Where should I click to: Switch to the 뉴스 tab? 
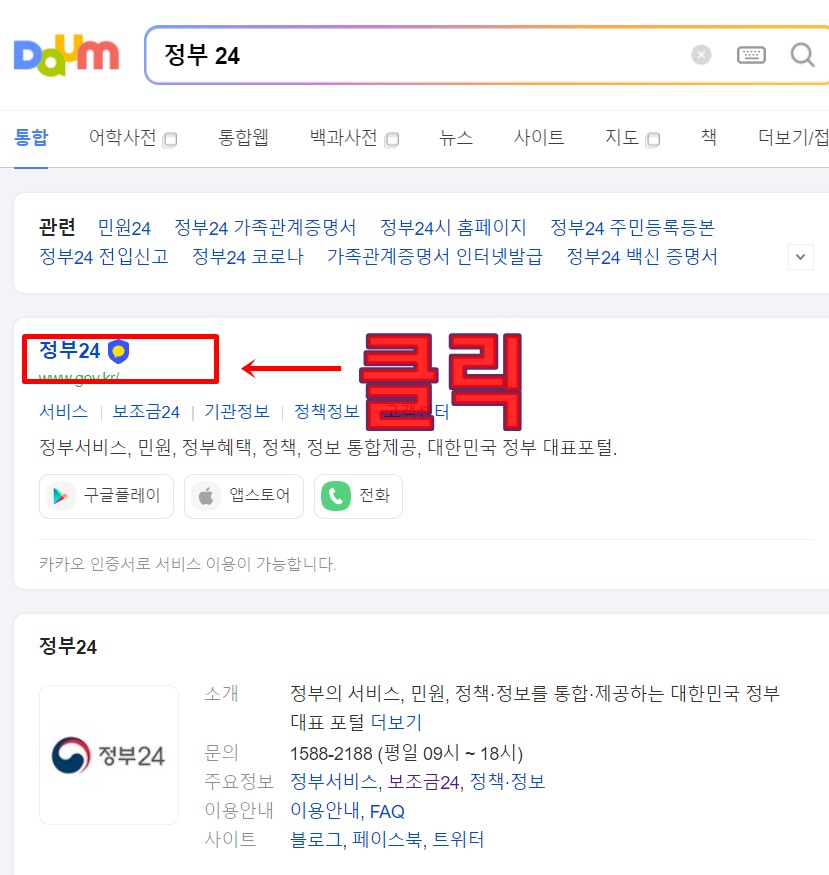click(x=456, y=137)
